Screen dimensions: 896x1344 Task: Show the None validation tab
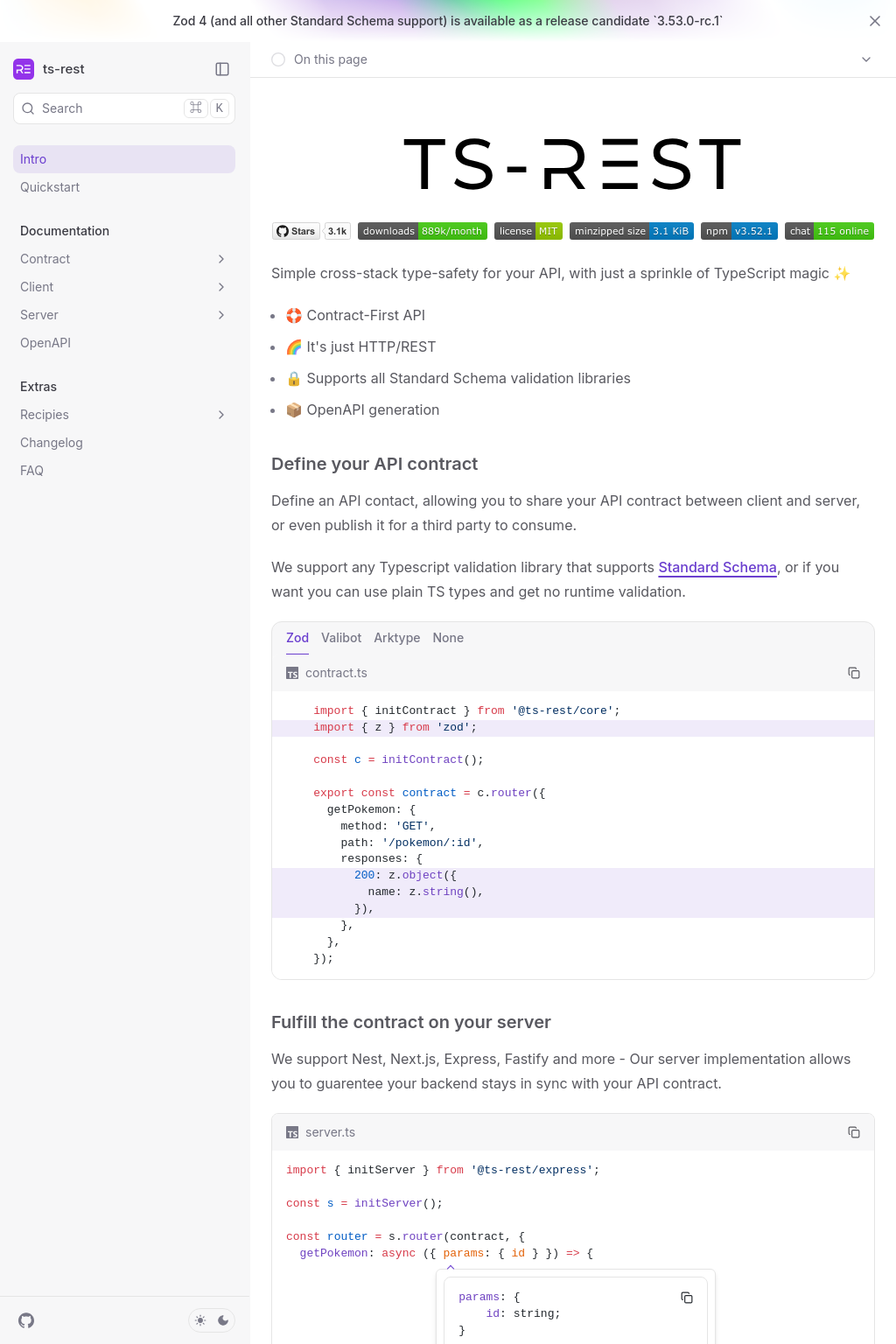pyautogui.click(x=448, y=638)
